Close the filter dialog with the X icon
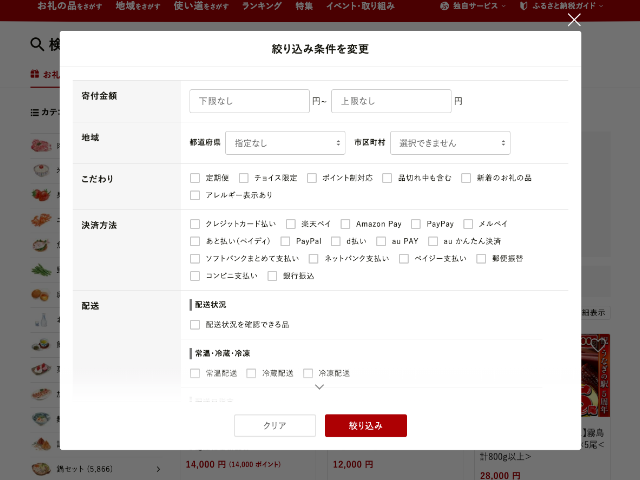This screenshot has height=480, width=640. tap(574, 20)
